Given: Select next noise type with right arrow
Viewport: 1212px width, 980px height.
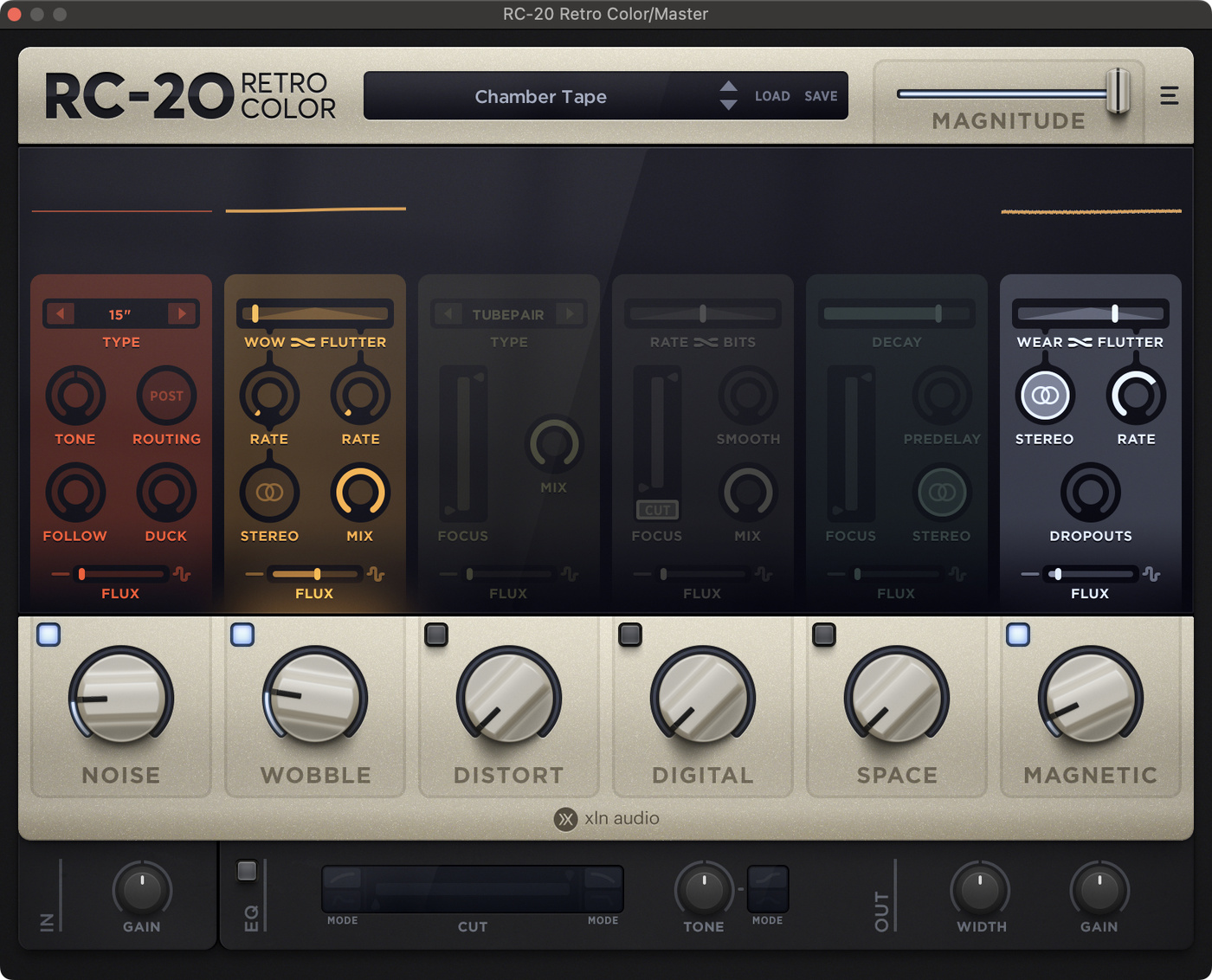Looking at the screenshot, I should click(x=182, y=313).
